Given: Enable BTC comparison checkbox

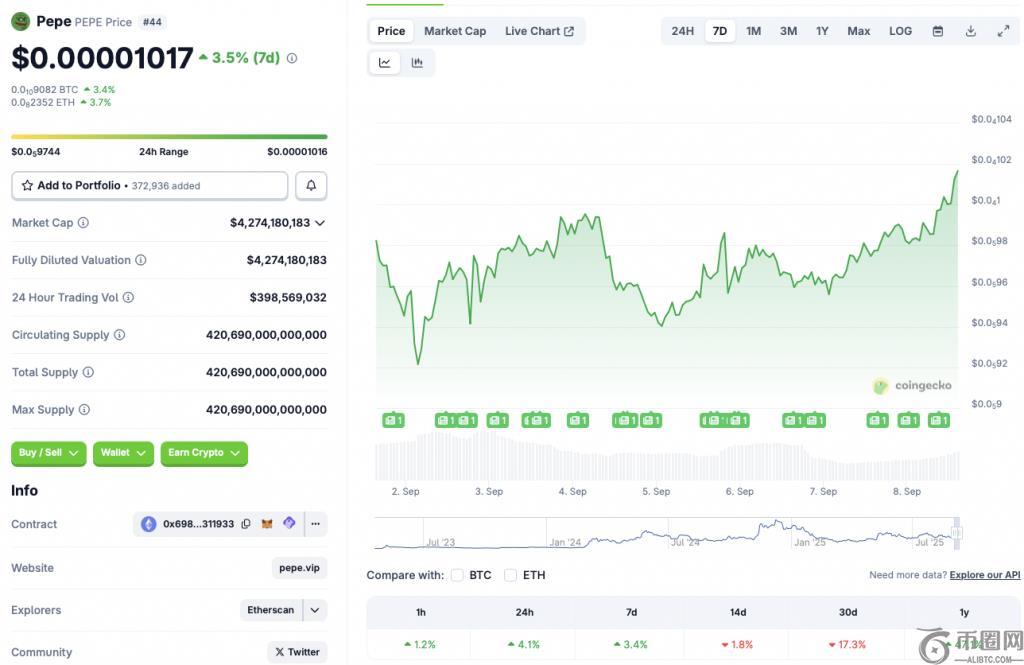Looking at the screenshot, I should click(457, 575).
